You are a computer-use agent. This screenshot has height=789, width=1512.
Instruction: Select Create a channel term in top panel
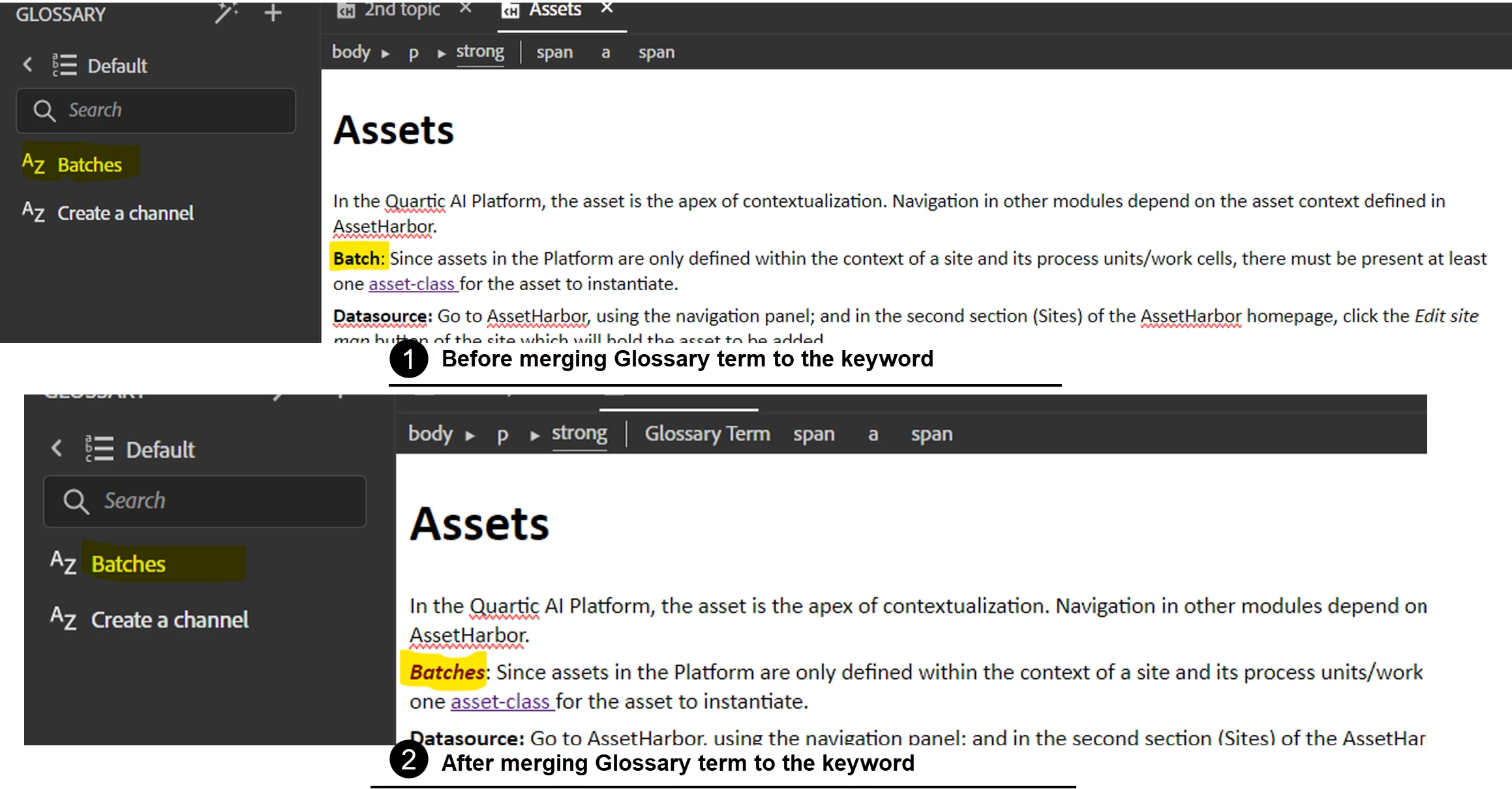coord(125,213)
